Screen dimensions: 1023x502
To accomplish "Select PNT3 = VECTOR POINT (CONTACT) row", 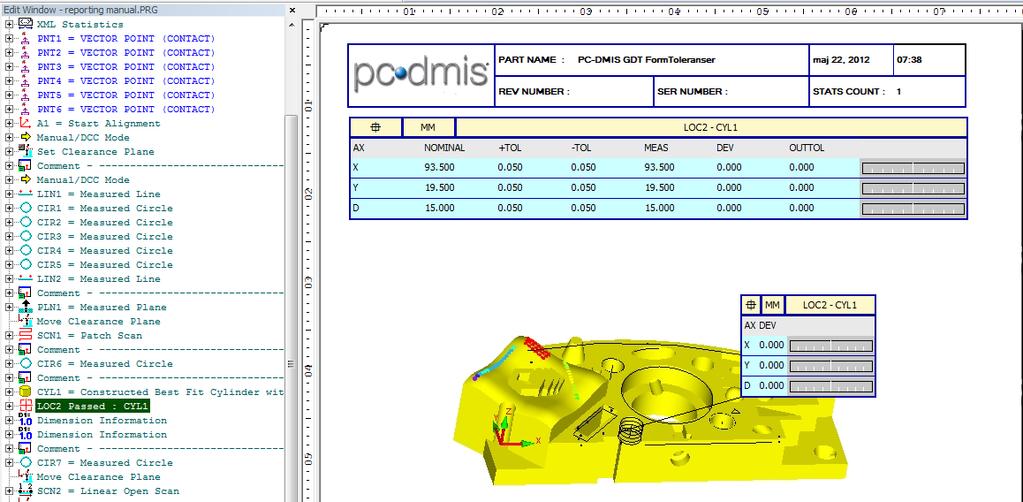I will point(126,67).
